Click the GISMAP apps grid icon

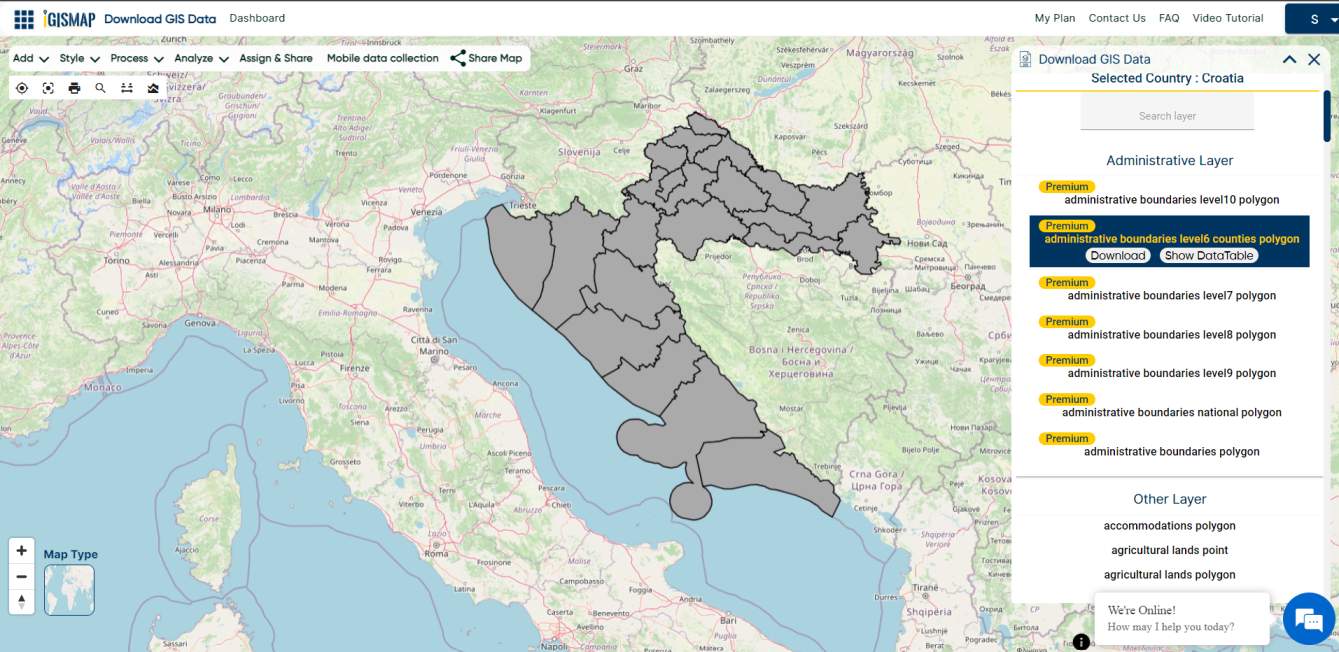(22, 17)
